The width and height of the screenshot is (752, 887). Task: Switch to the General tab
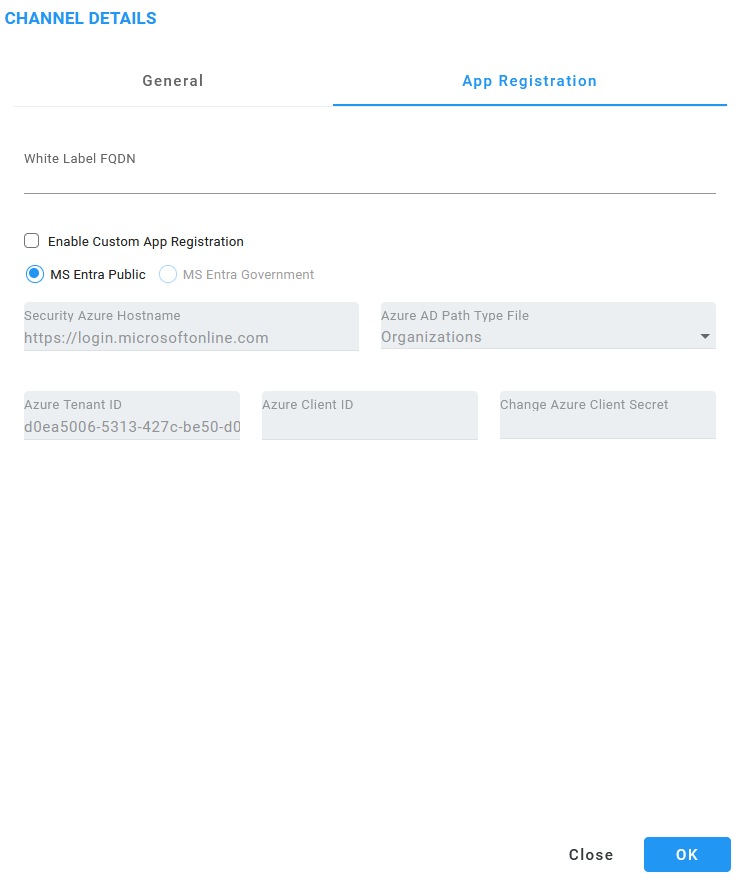click(173, 81)
